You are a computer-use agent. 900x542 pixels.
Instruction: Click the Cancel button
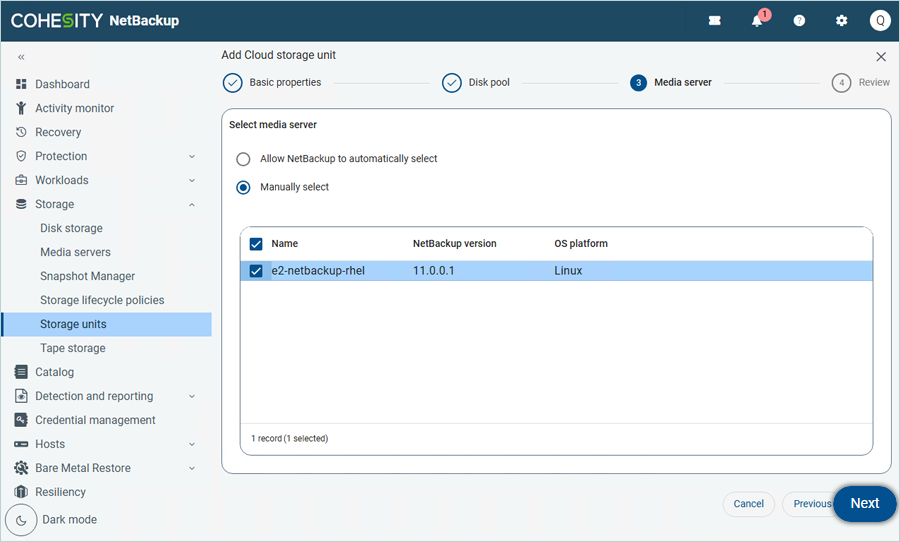[x=748, y=504]
